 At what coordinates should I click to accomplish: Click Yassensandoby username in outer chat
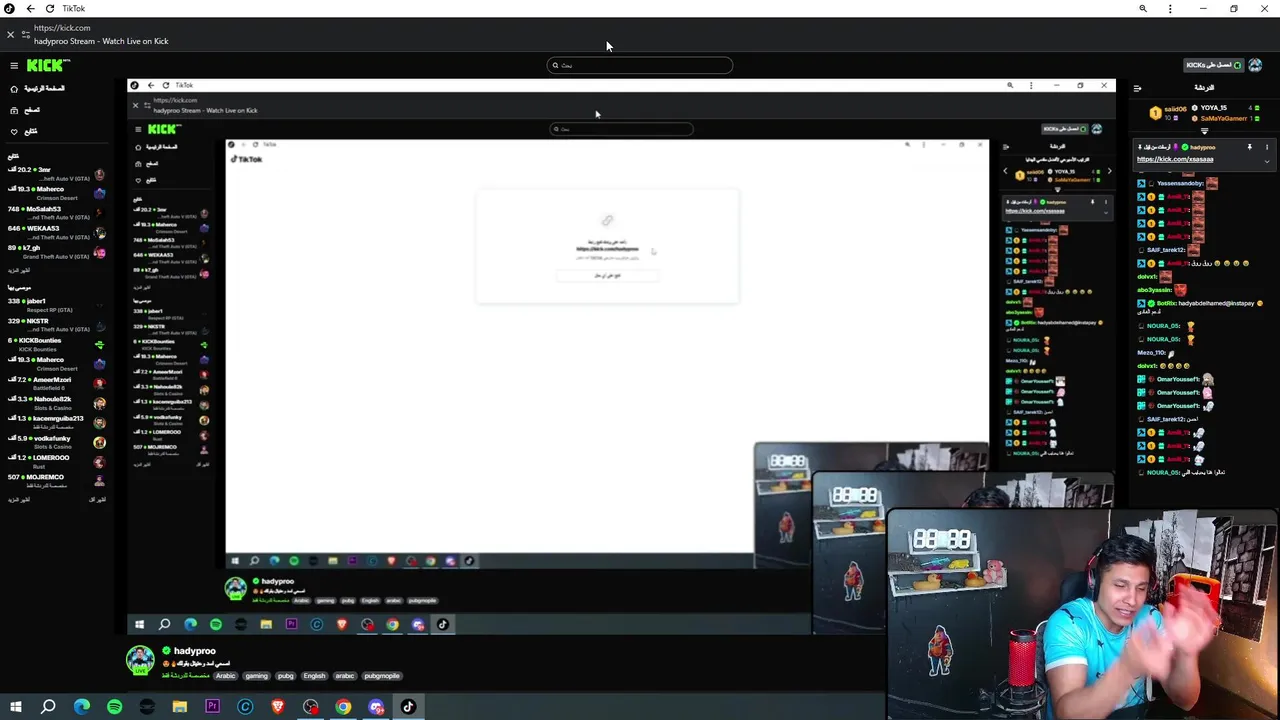1180,184
